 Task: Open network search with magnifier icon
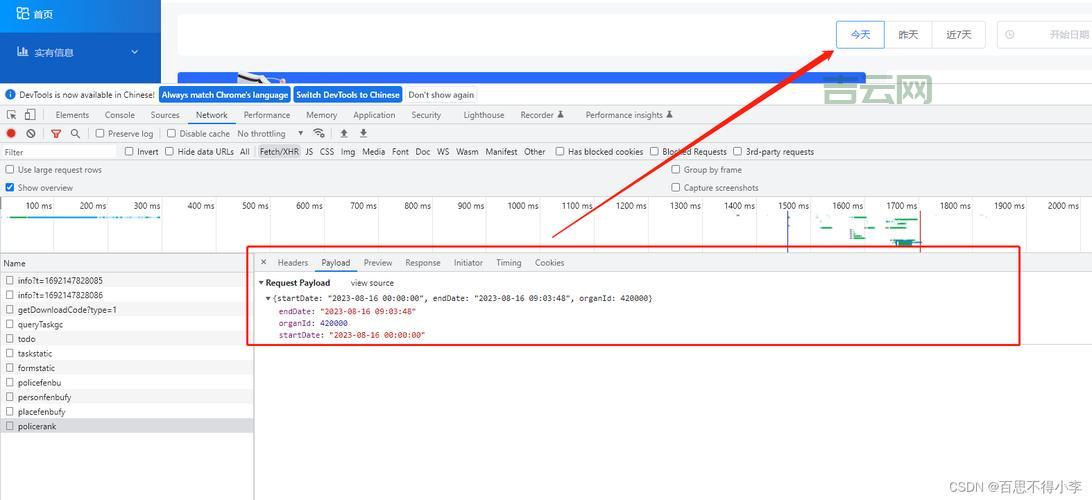click(x=75, y=133)
